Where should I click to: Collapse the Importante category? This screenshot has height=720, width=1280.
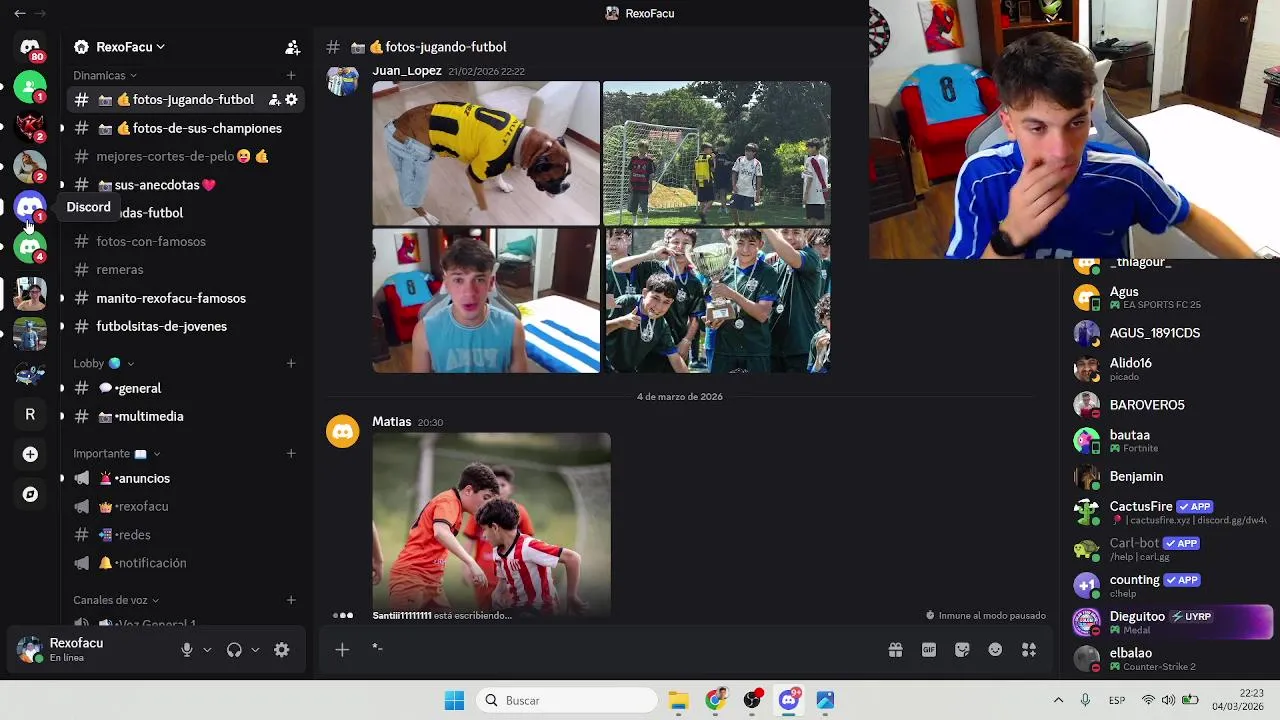point(116,453)
